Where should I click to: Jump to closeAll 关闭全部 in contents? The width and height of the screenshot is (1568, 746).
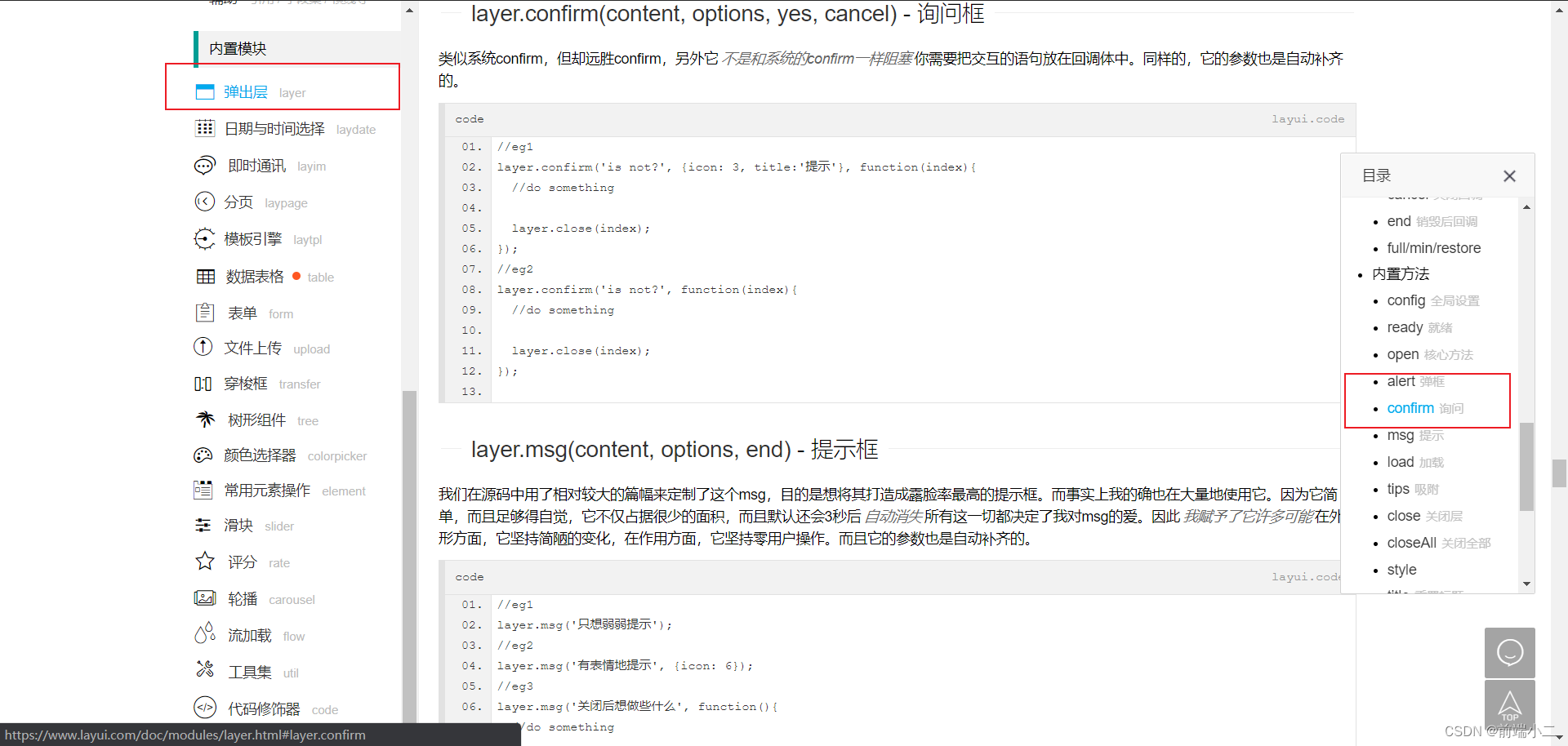pos(1439,543)
